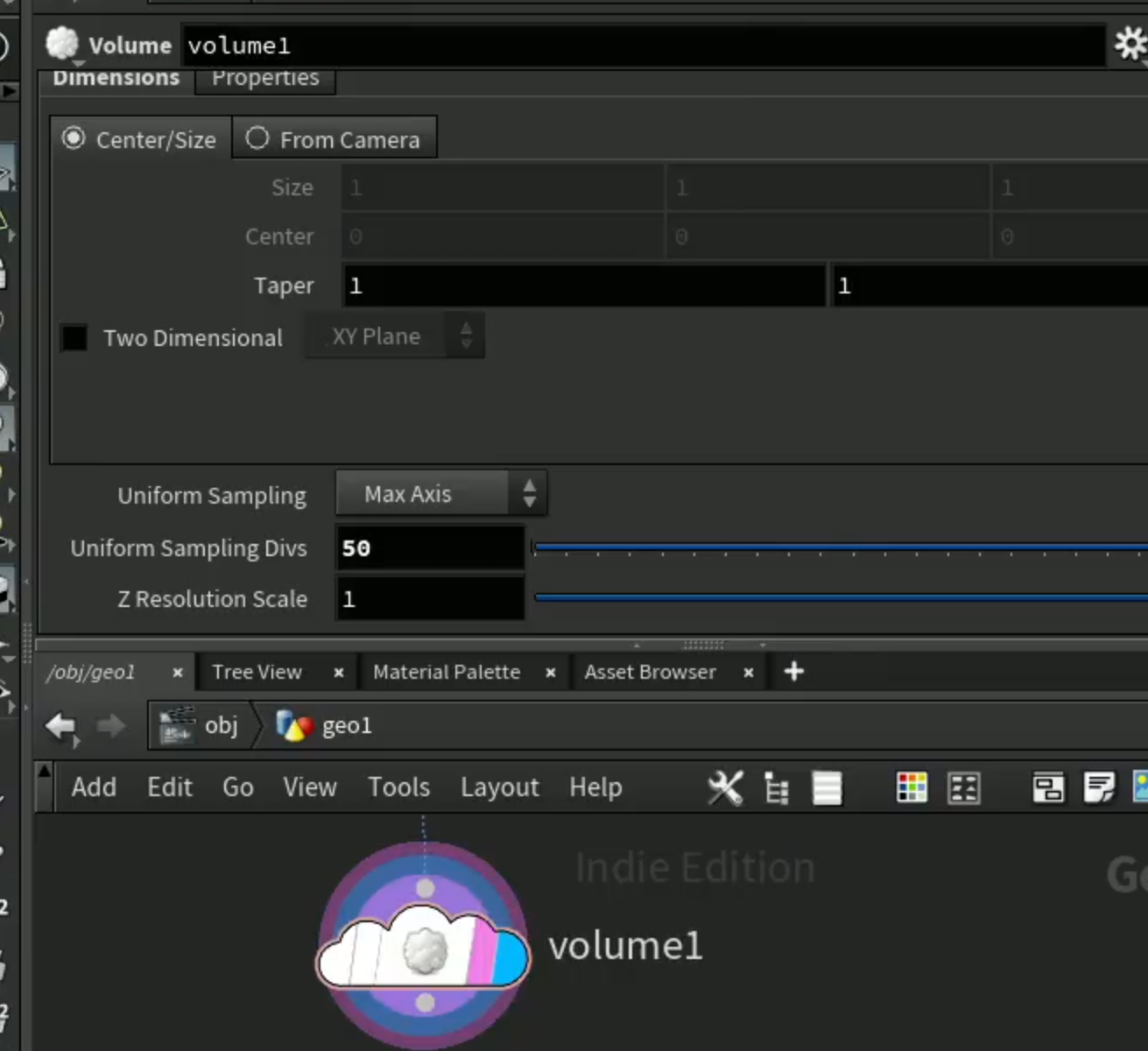Click the network editor wrench tools icon
This screenshot has height=1051, width=1148.
[x=725, y=787]
